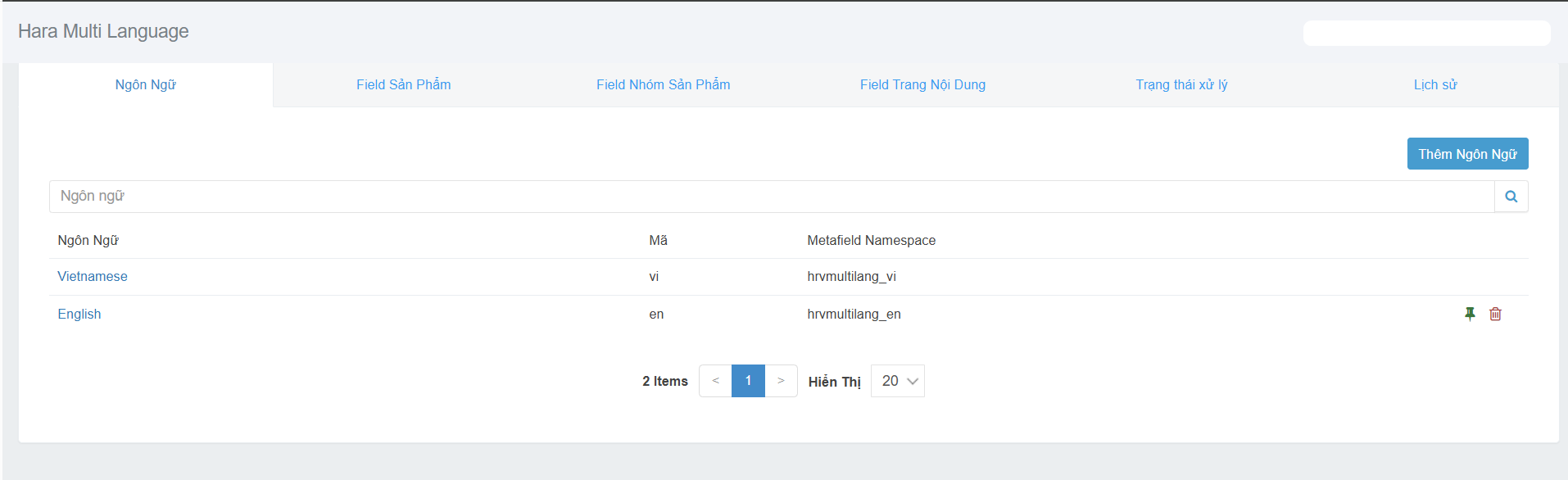Select the Field Nhóm Sản Phẩm tab
This screenshot has width=1568, height=480.
663,85
